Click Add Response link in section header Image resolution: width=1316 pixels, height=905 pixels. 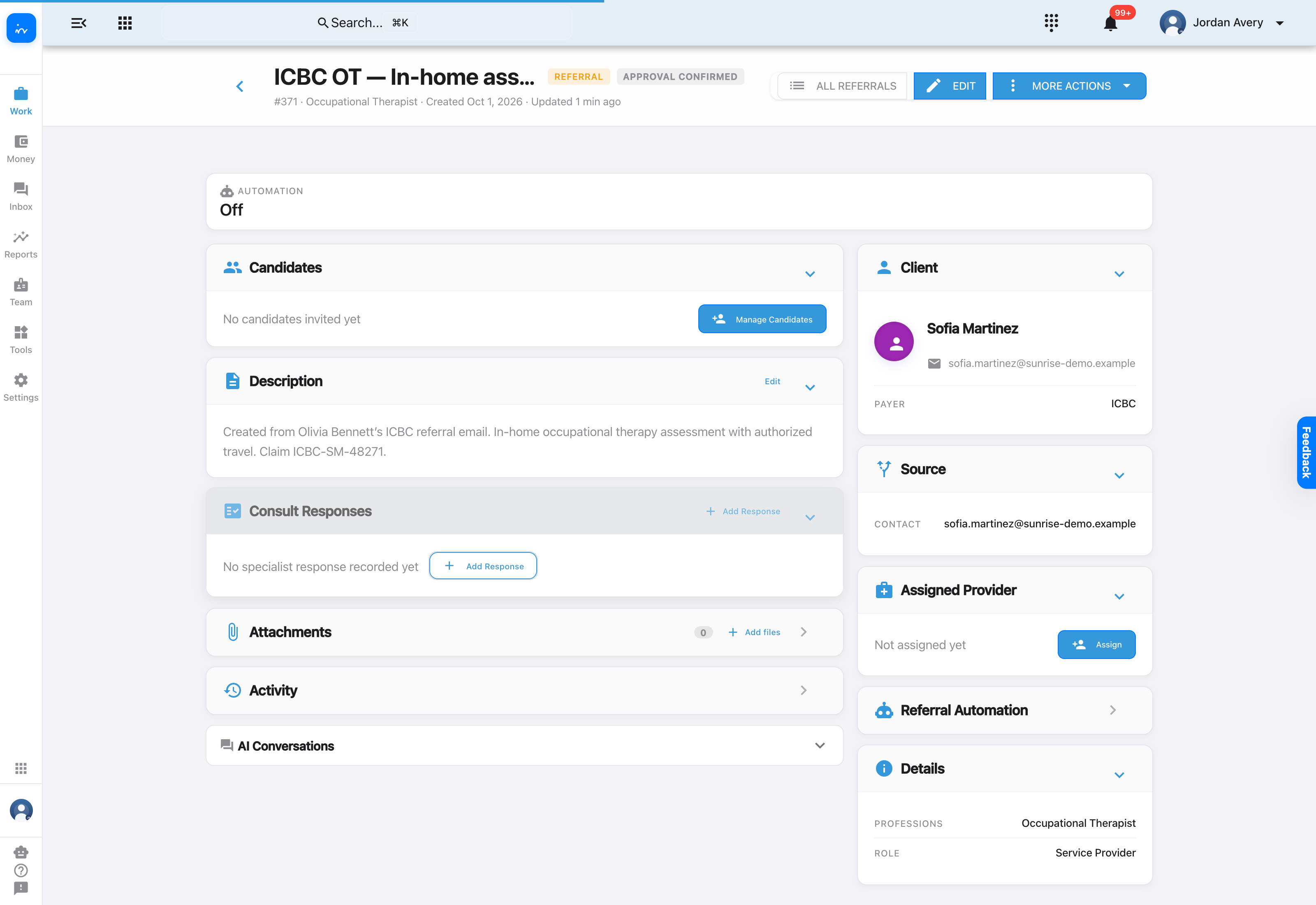coord(742,511)
